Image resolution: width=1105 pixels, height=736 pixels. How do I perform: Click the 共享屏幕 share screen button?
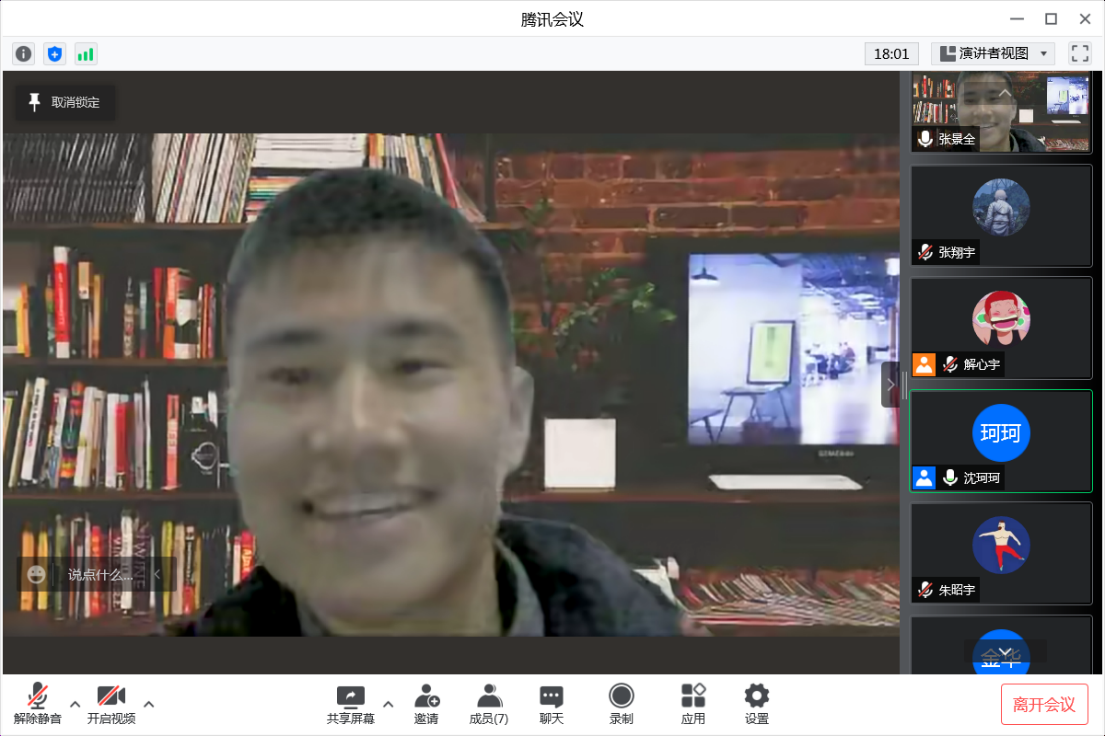350,704
